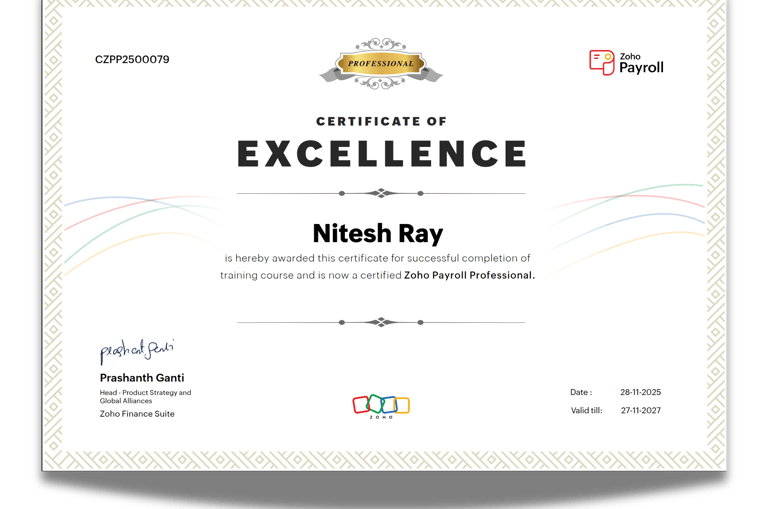The height and width of the screenshot is (509, 768).
Task: Click the Zoho Payroll logo icon
Action: tap(601, 63)
